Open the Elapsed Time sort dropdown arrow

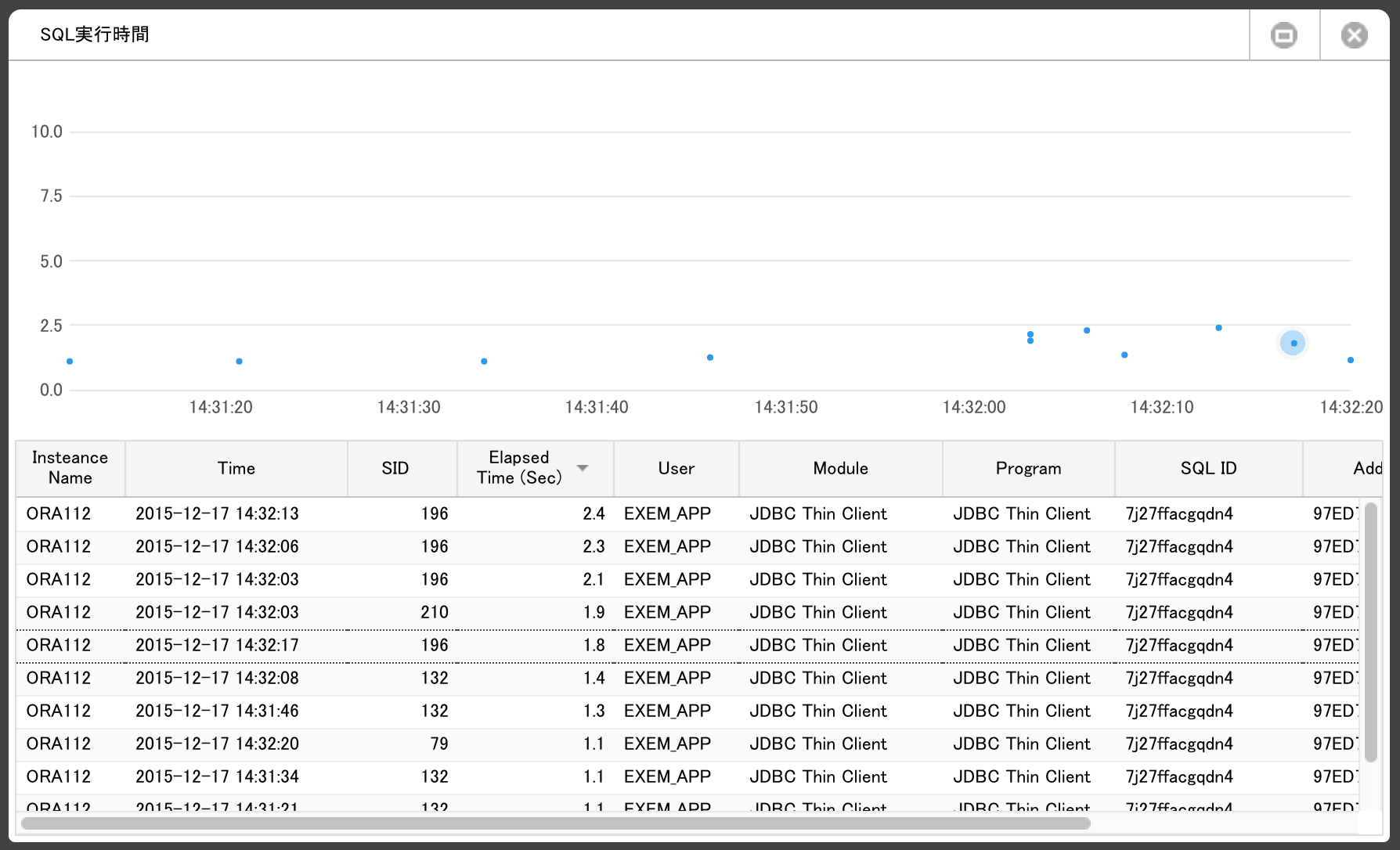click(x=583, y=468)
